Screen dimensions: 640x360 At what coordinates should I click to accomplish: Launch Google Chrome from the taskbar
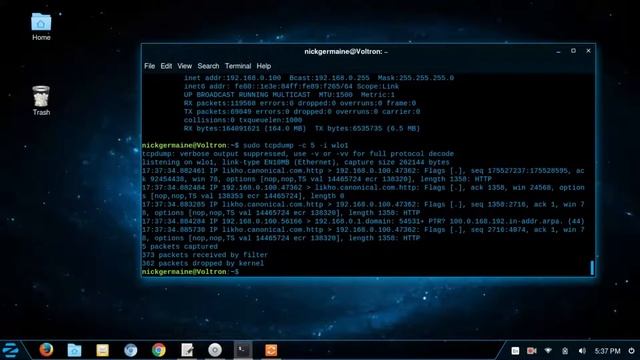(x=159, y=350)
